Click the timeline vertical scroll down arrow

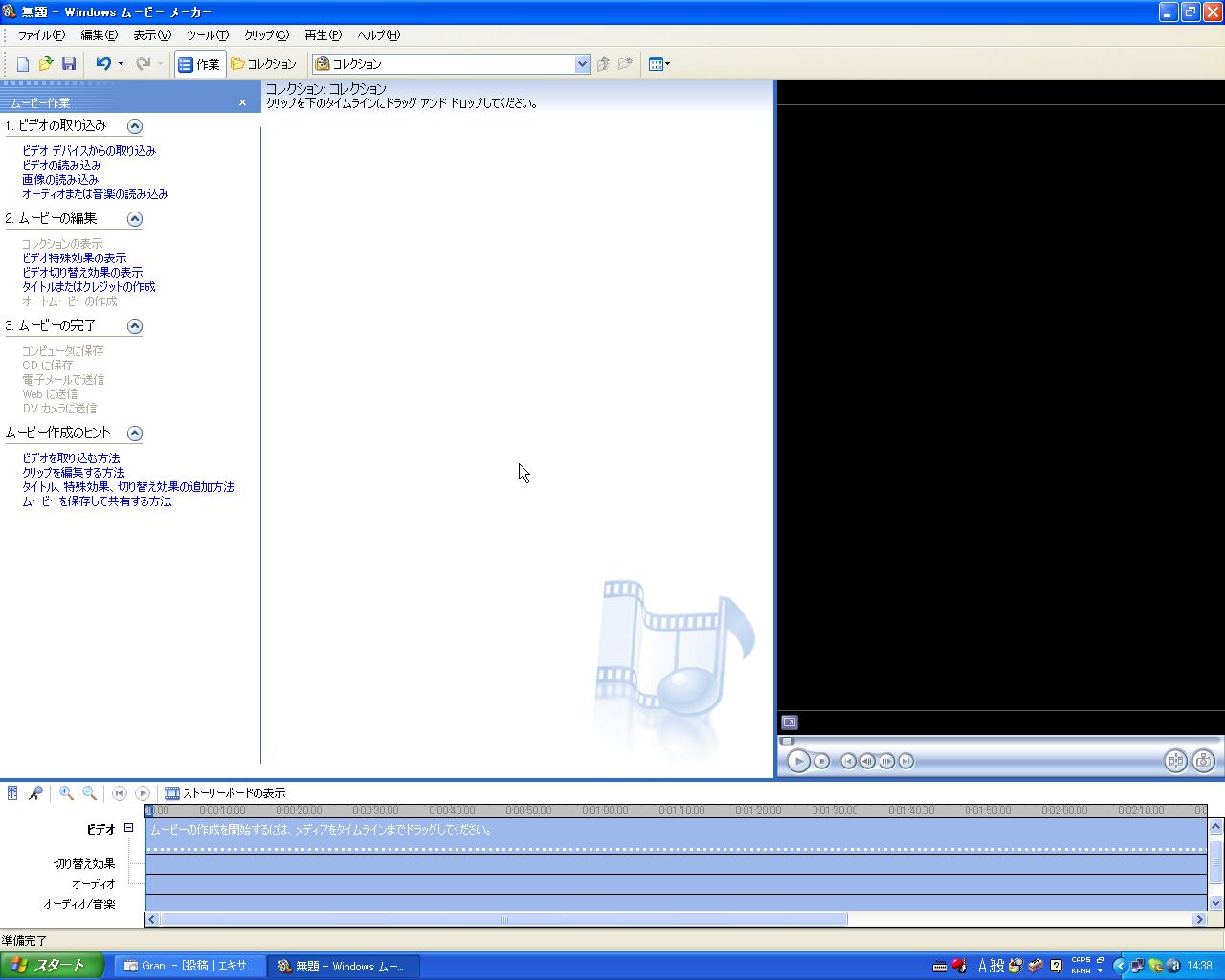click(1216, 902)
